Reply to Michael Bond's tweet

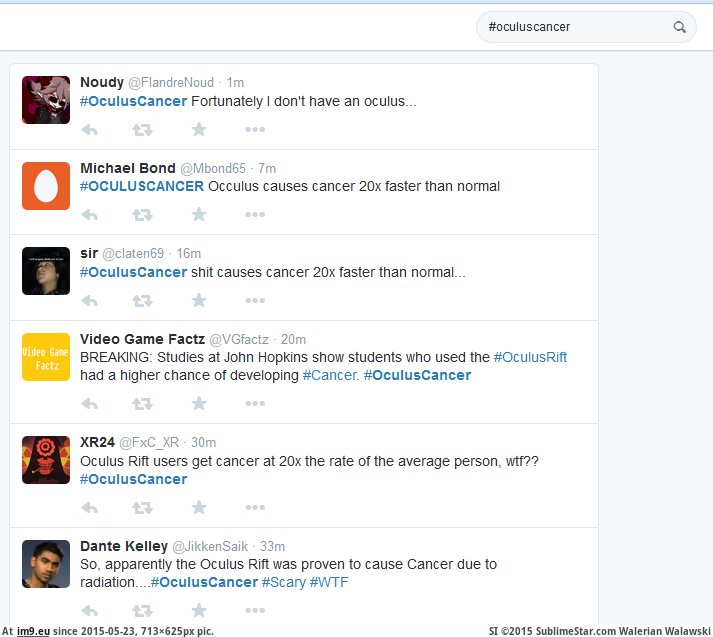[x=90, y=215]
